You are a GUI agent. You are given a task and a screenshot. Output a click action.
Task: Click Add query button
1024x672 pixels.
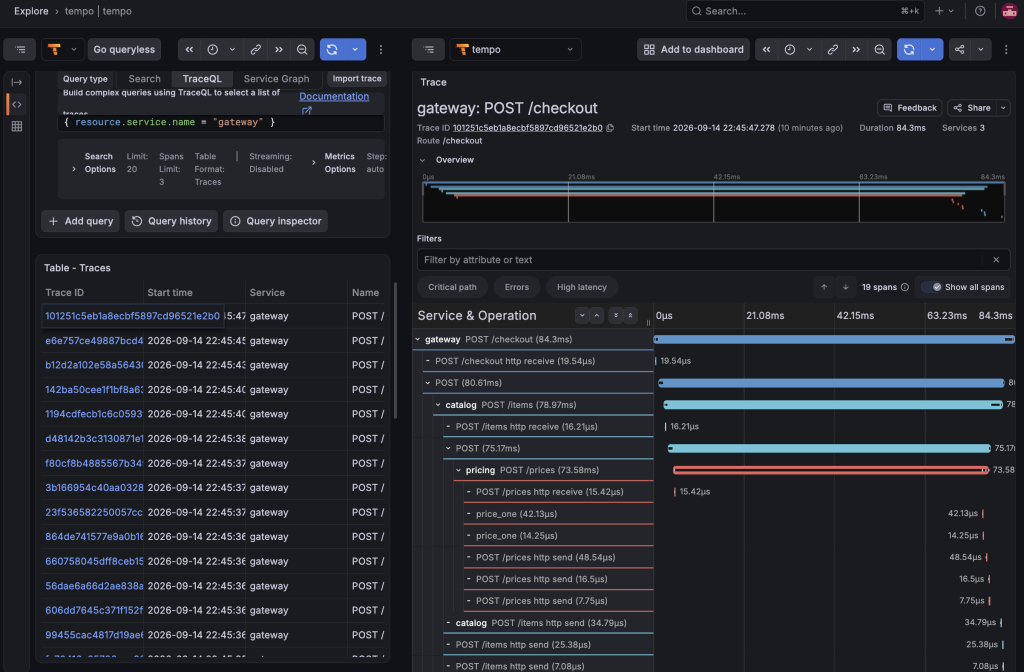point(80,221)
